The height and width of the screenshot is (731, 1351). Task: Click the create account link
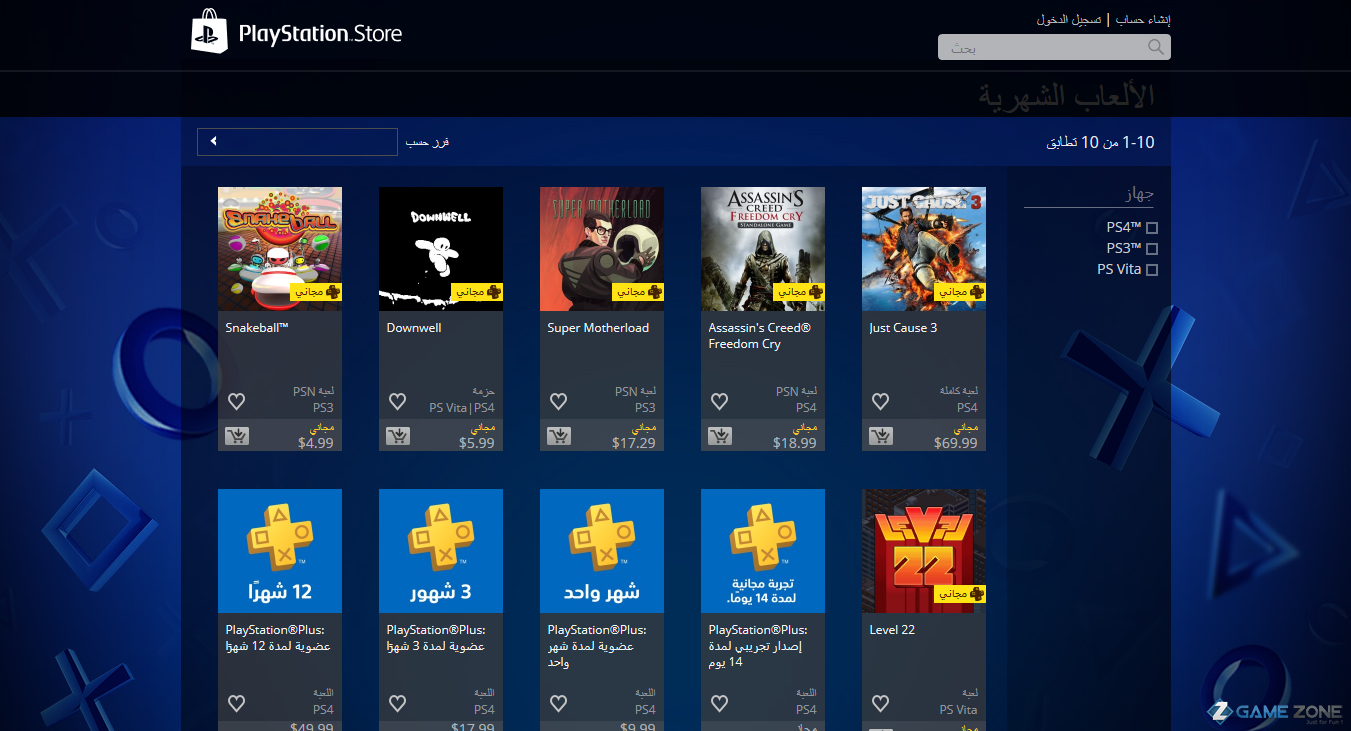(x=1144, y=20)
